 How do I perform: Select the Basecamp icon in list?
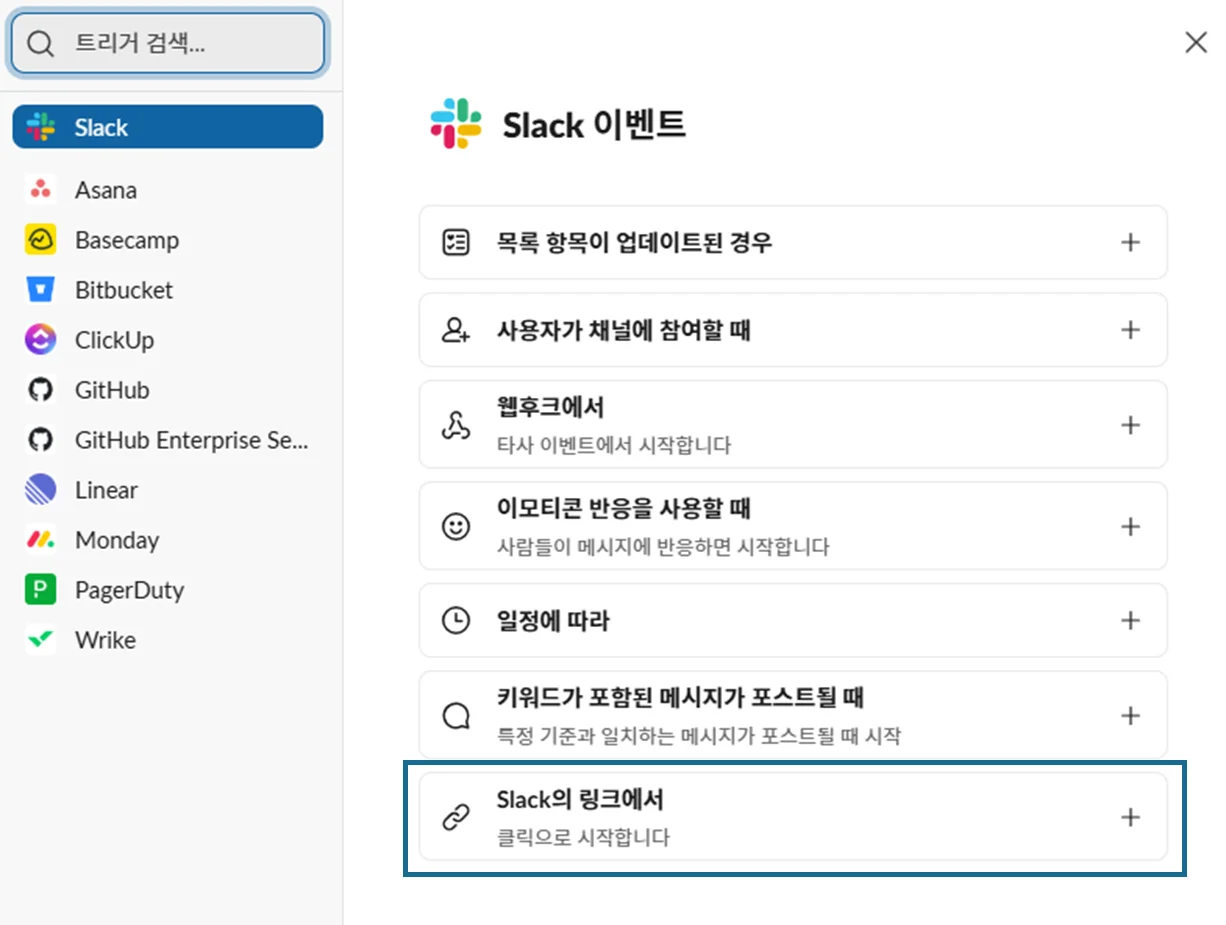40,240
